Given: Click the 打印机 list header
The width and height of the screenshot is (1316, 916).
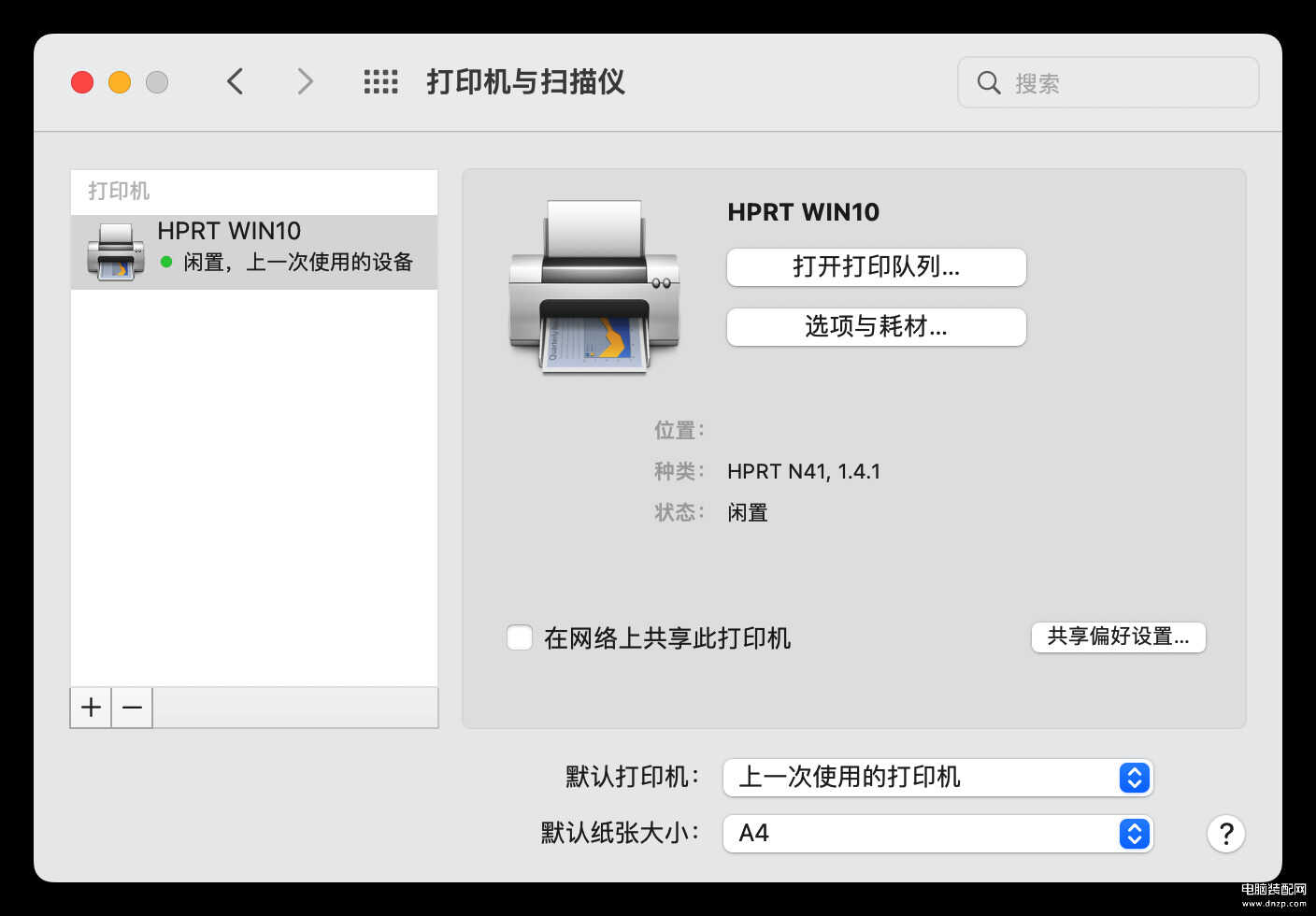Looking at the screenshot, I should [119, 191].
